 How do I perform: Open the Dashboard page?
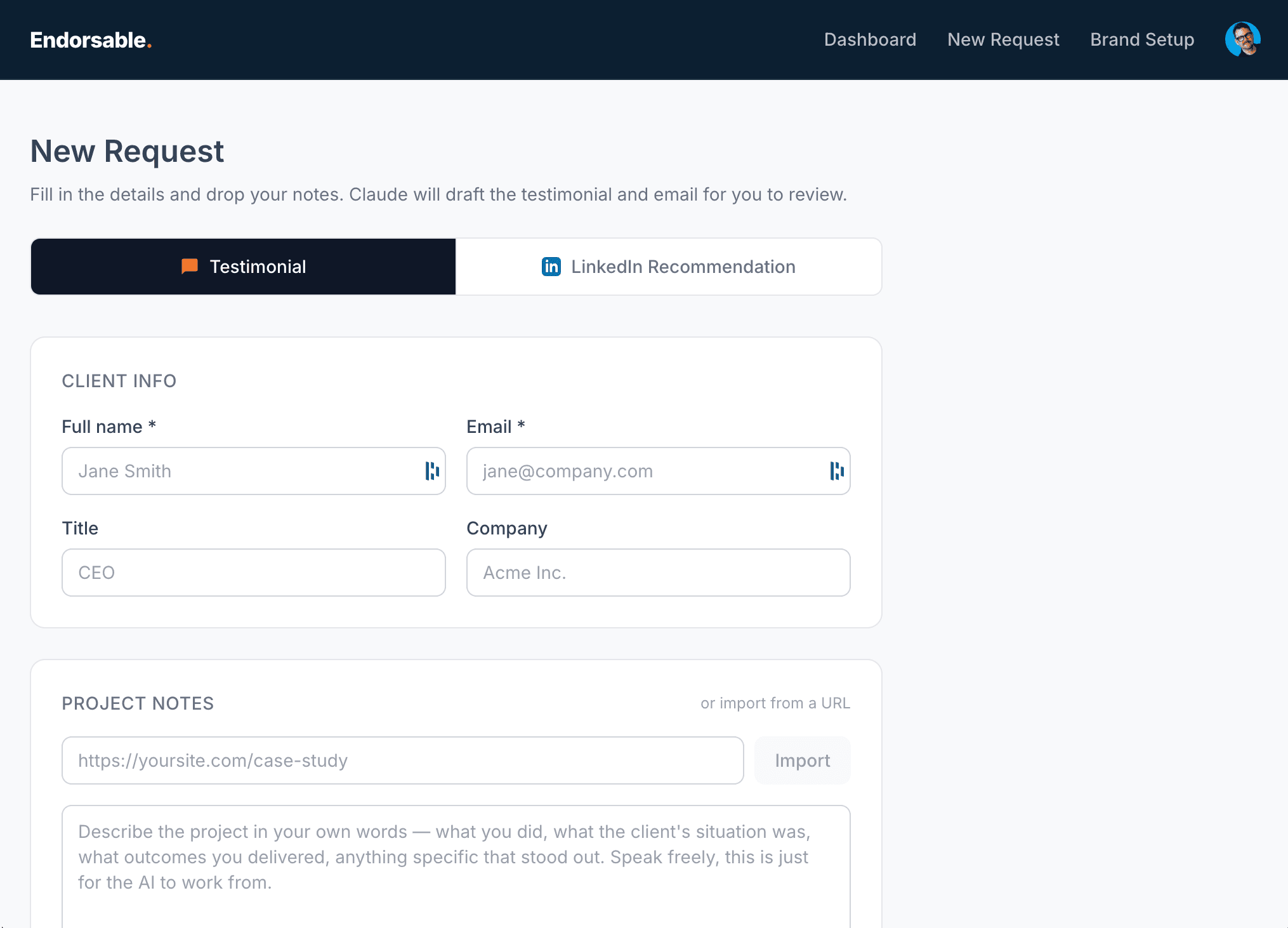click(x=870, y=39)
